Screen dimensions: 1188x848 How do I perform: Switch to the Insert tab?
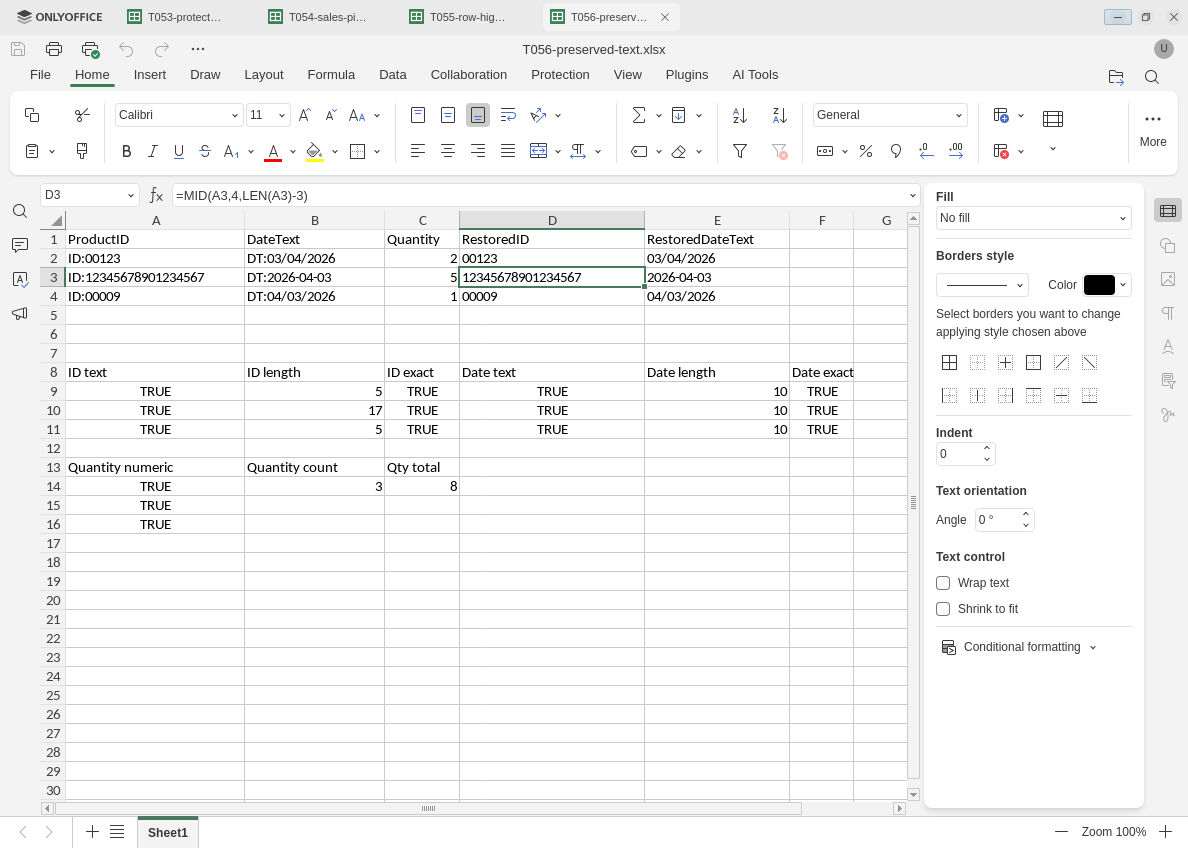tap(149, 75)
